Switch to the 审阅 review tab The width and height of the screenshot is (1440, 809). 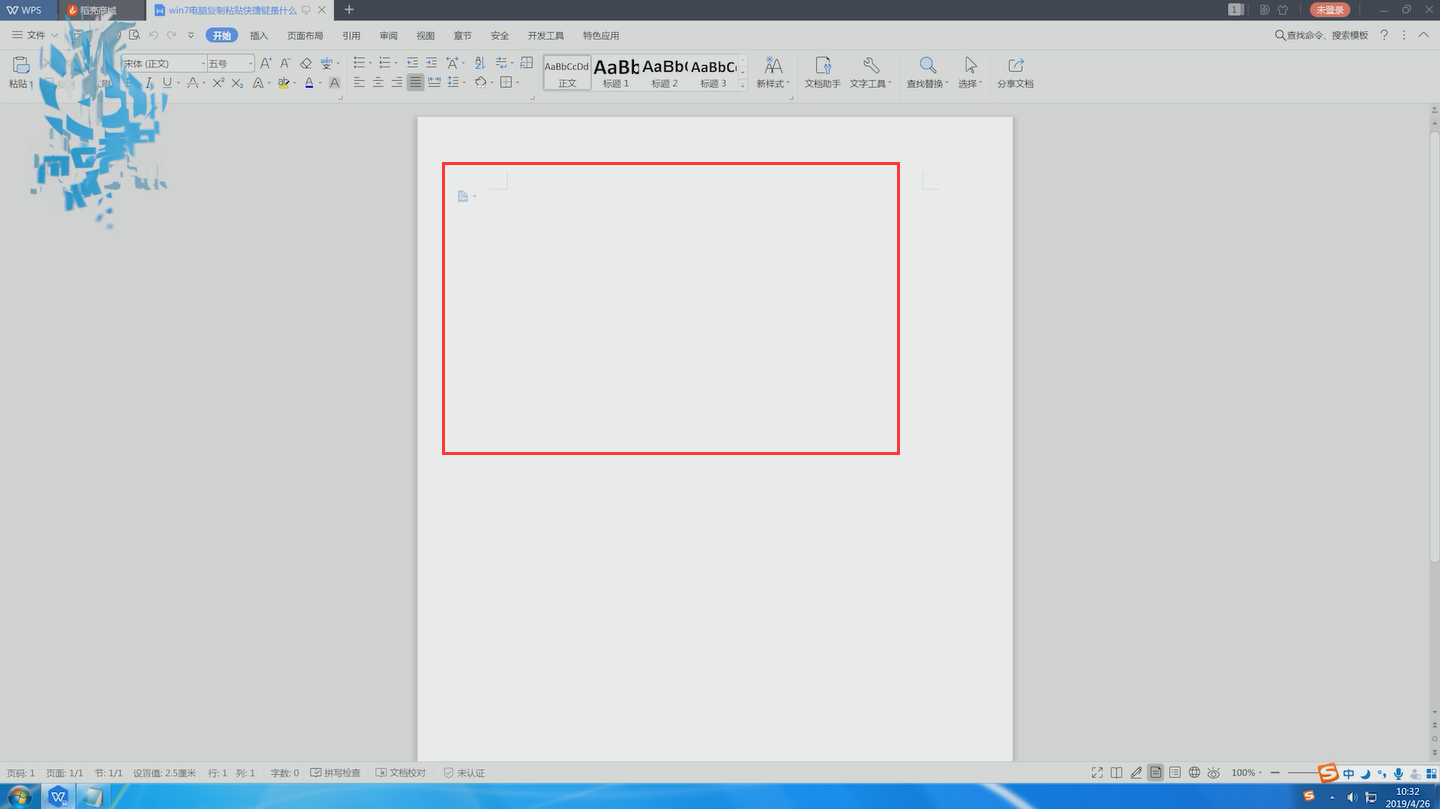[x=388, y=35]
